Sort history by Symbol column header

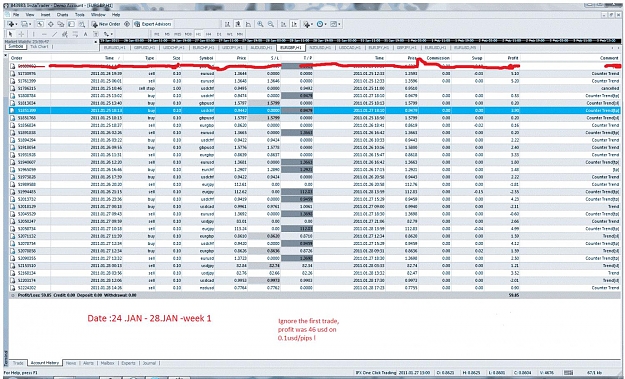pyautogui.click(x=206, y=58)
